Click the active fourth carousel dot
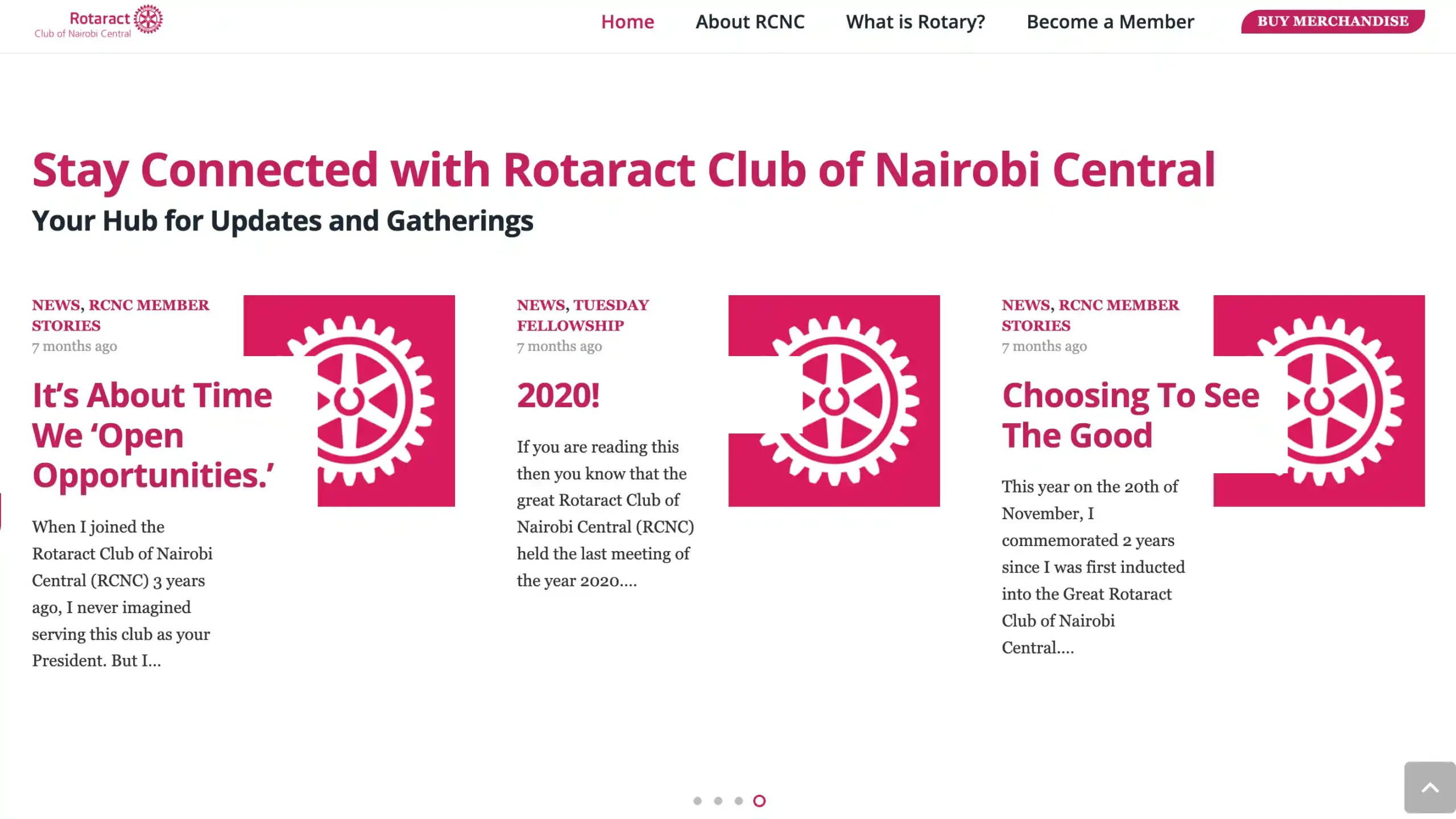The height and width of the screenshot is (819, 1456). coord(759,801)
